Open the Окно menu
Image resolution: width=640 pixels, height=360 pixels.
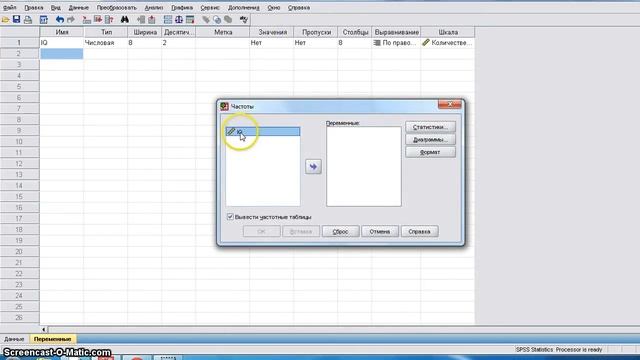coord(273,8)
